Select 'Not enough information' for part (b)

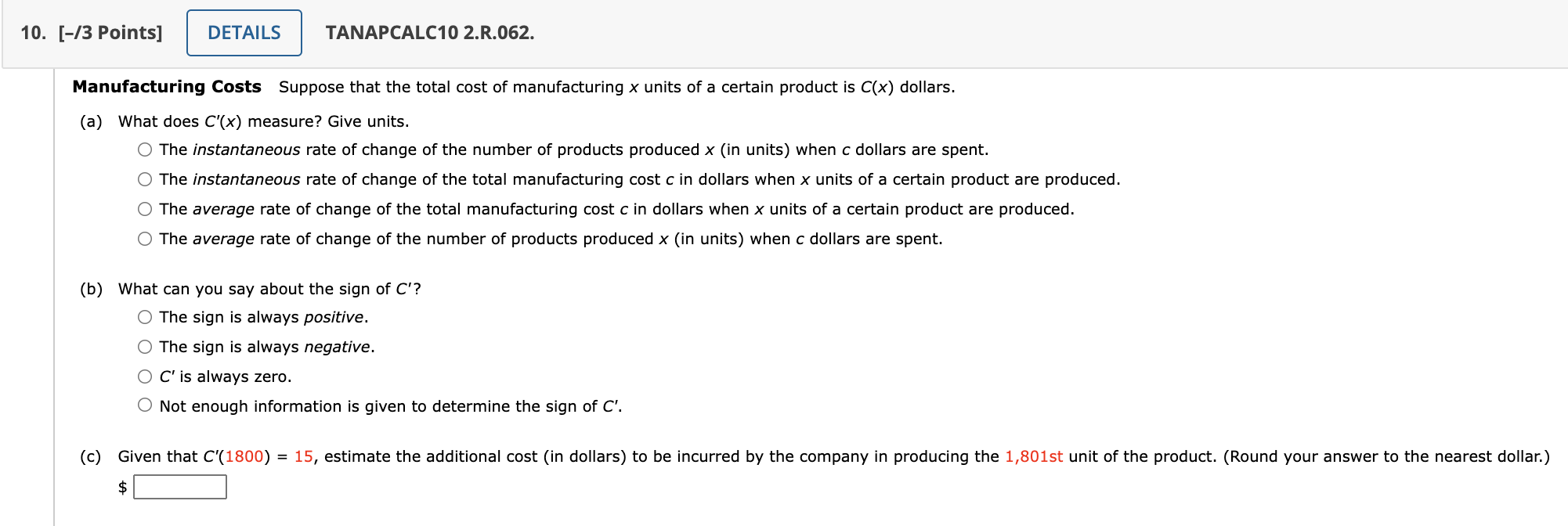(145, 405)
